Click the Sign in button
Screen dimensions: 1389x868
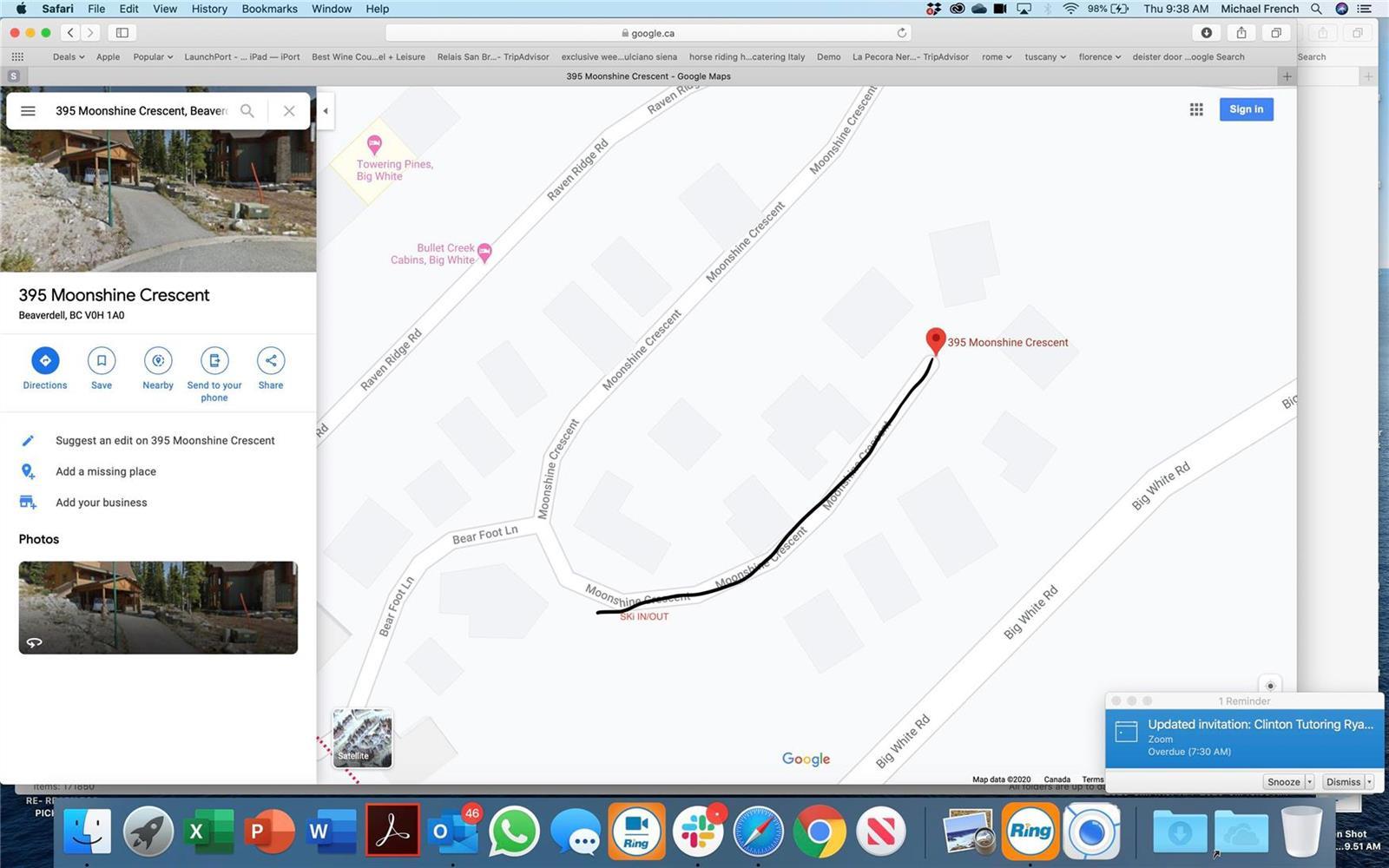click(1246, 109)
